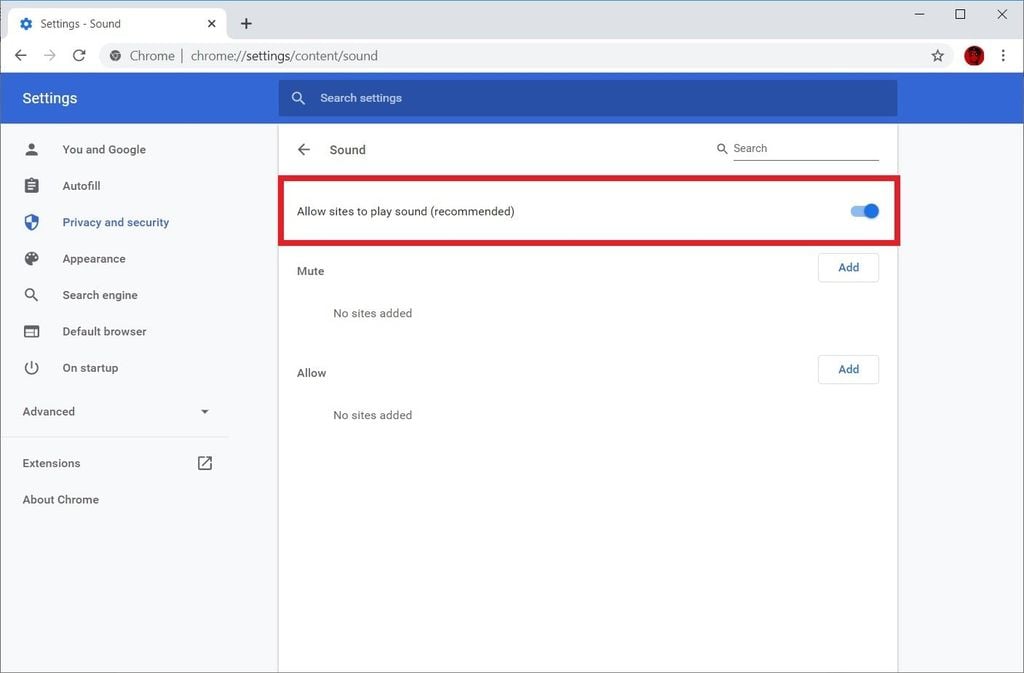Open Search engine settings

[100, 295]
